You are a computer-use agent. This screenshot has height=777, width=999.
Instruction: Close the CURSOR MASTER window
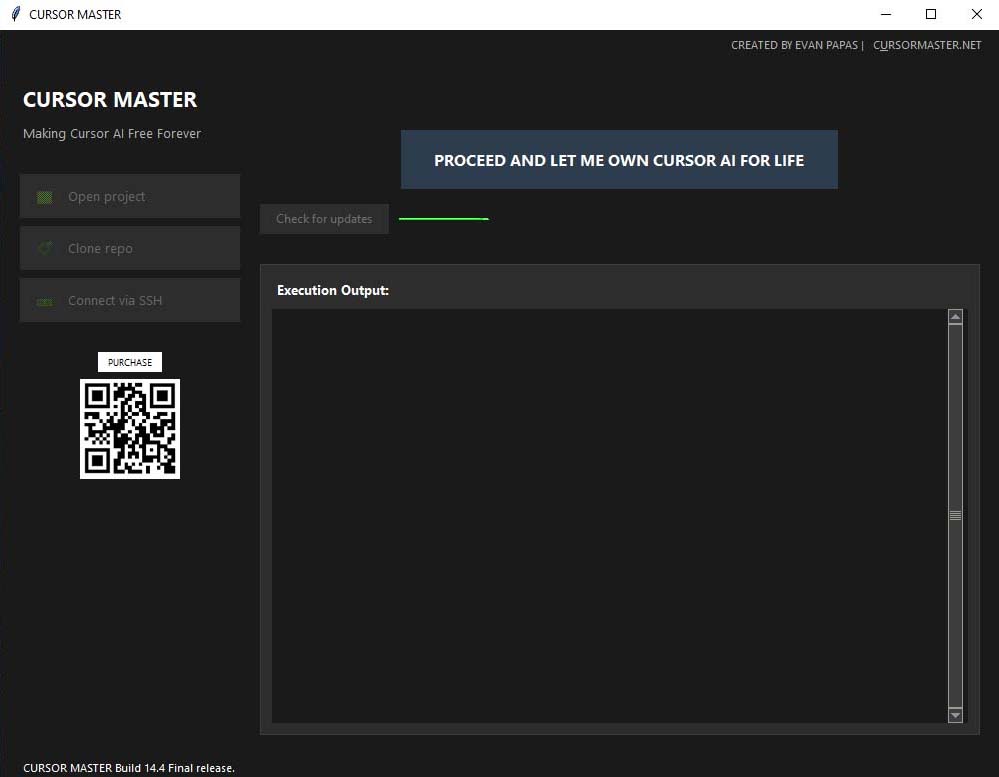tap(977, 14)
